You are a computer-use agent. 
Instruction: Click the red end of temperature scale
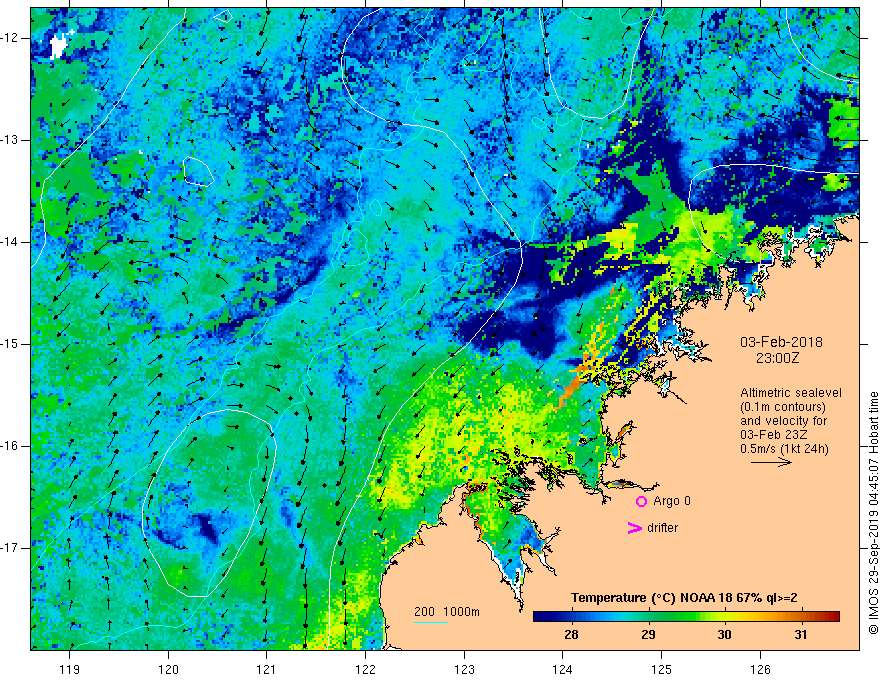pos(834,617)
